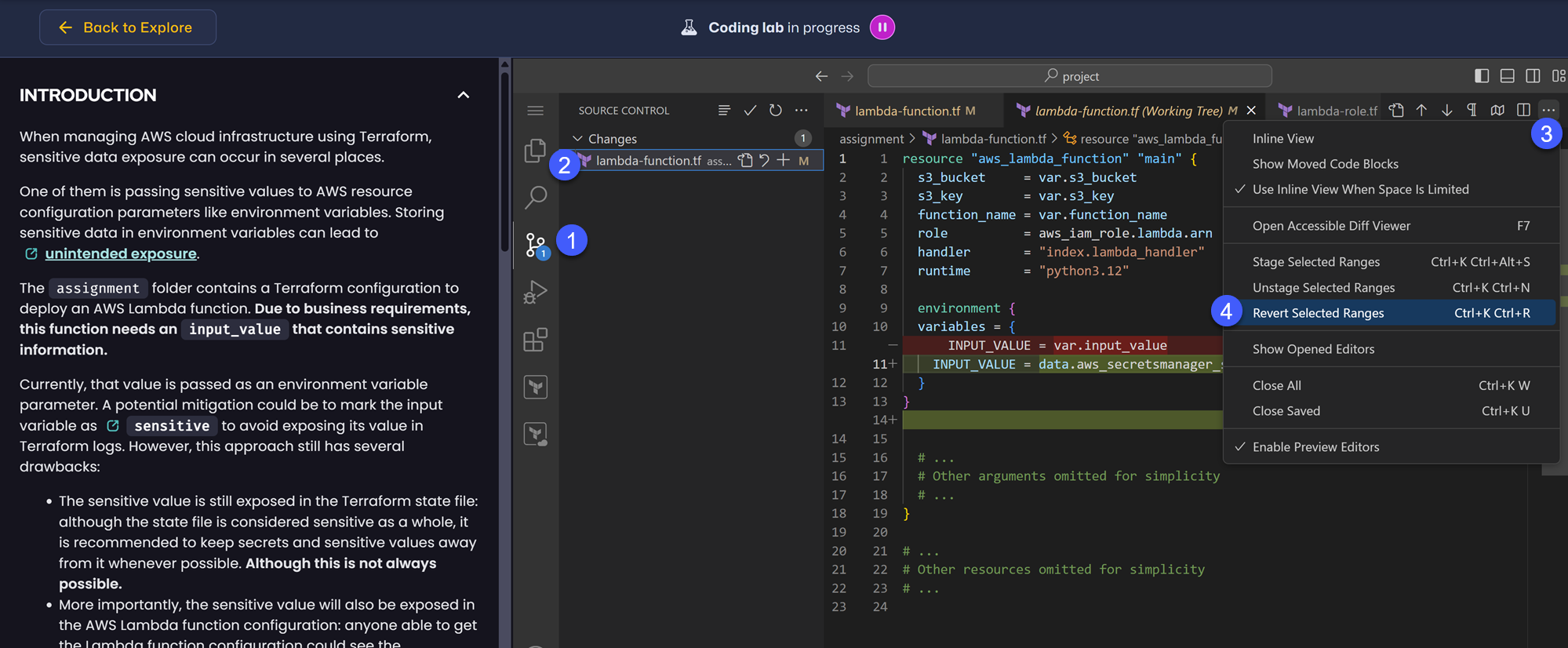
Task: Select Inline View menu item
Action: [1391, 138]
